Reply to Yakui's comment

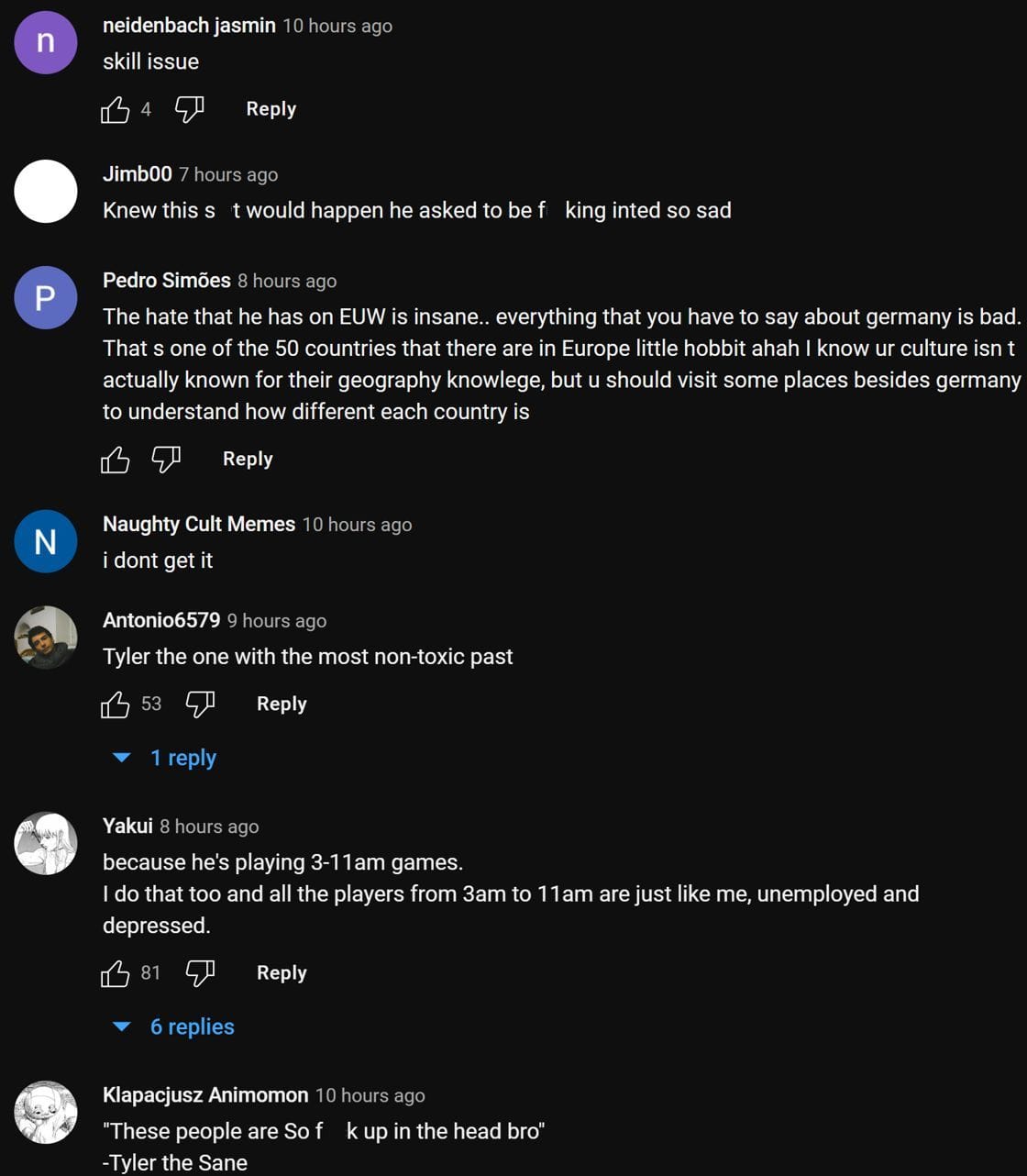pyautogui.click(x=281, y=972)
